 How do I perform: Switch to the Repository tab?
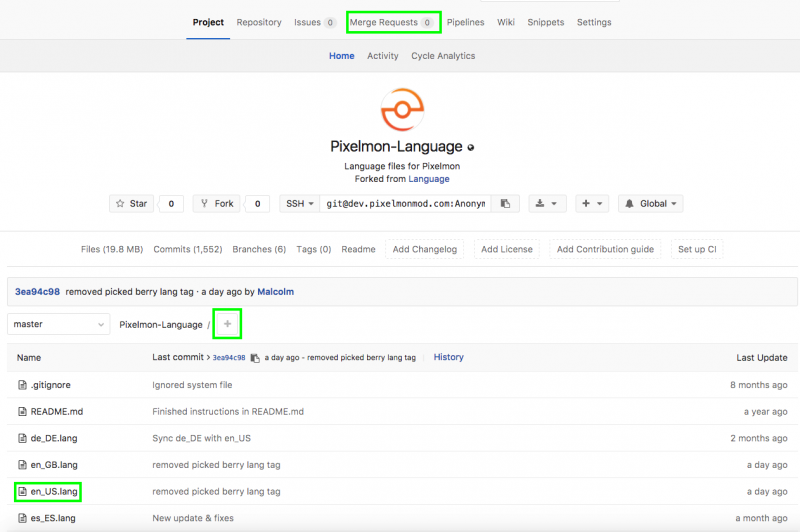tap(259, 22)
